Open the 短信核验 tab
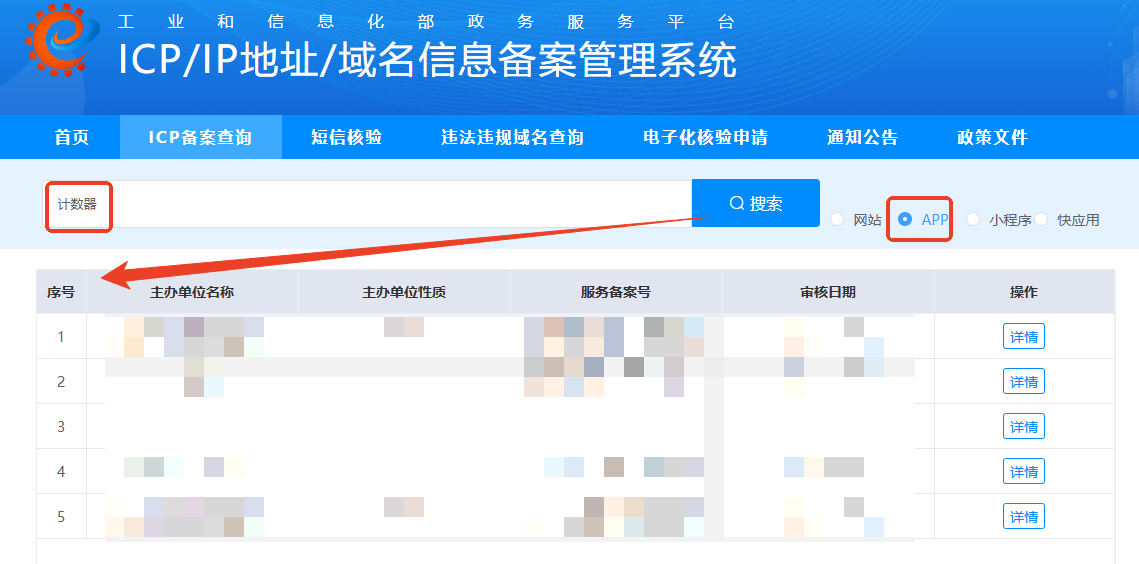The image size is (1139, 564). [346, 137]
